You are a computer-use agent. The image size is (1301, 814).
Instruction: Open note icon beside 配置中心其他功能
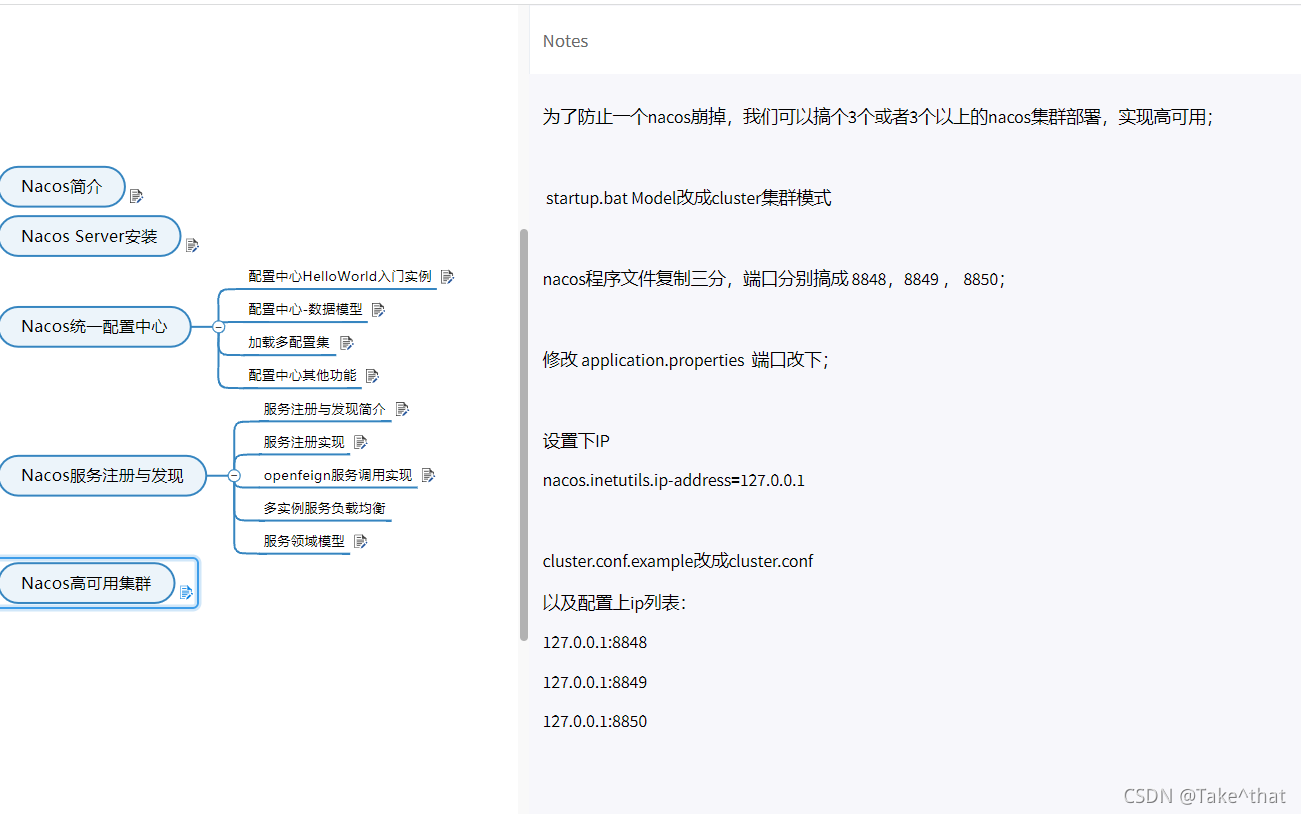coord(373,376)
